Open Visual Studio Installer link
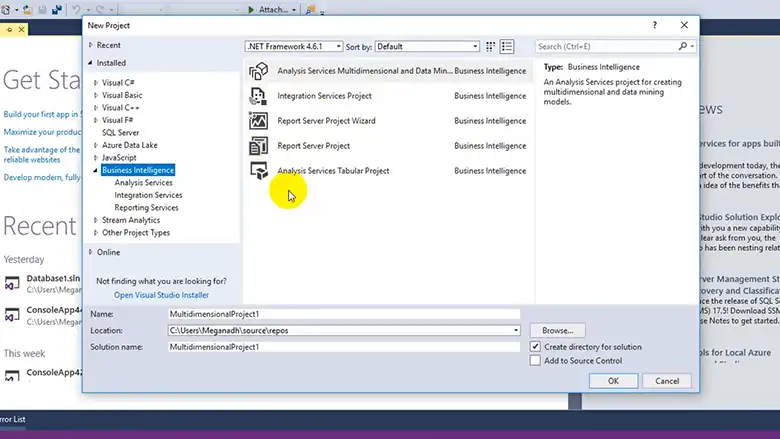780x439 pixels. point(161,295)
